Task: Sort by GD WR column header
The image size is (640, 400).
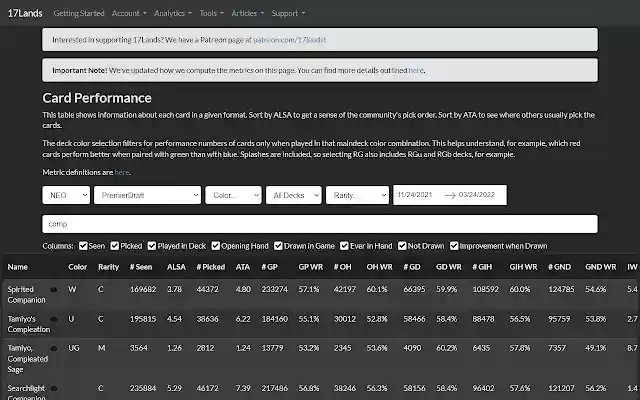Action: click(449, 267)
